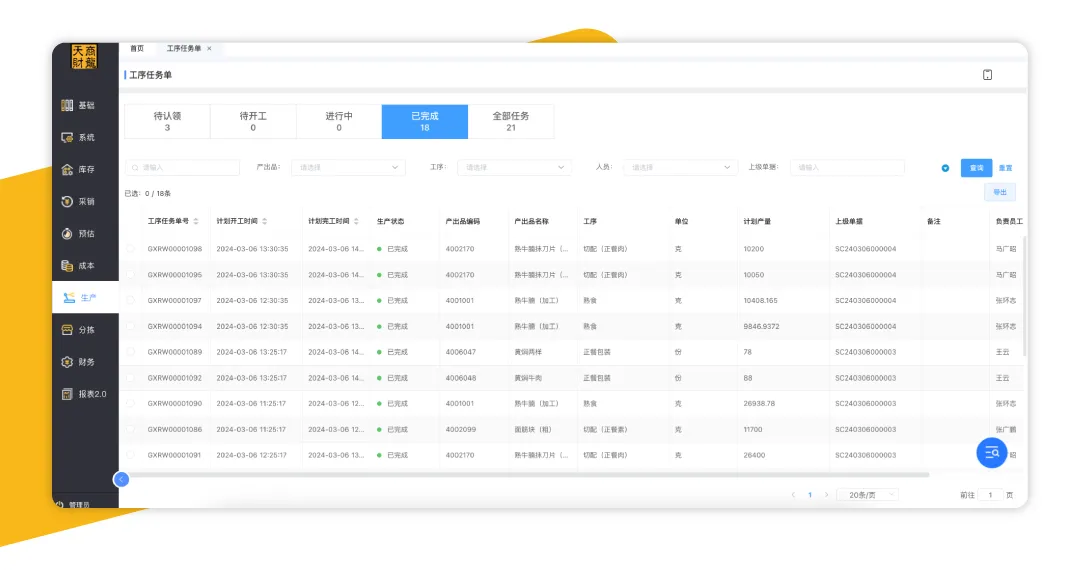
Task: Click the 天商财龙 logo
Action: pos(85,56)
